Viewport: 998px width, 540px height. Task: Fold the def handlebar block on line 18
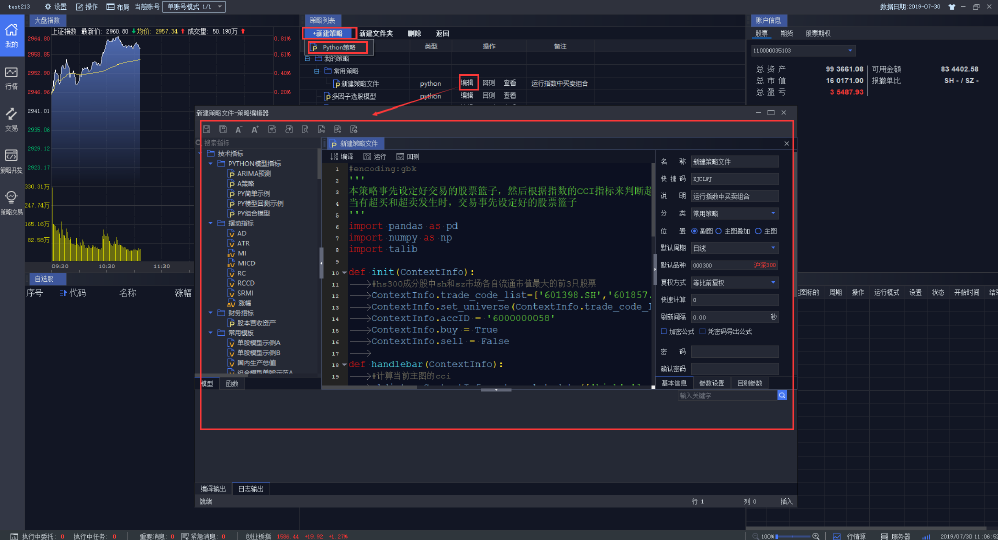(344, 365)
